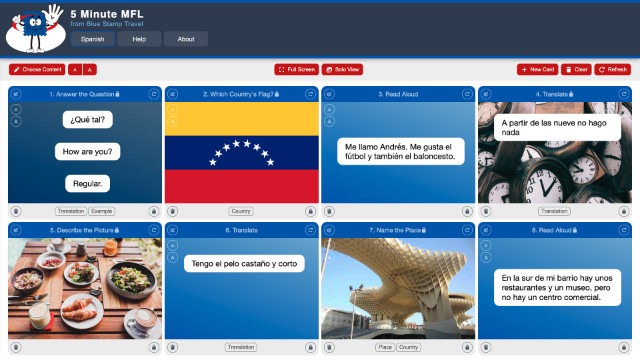Click the edit icon on Which Country's Flag card
Screen dimensions: 640x360
pos(173,94)
